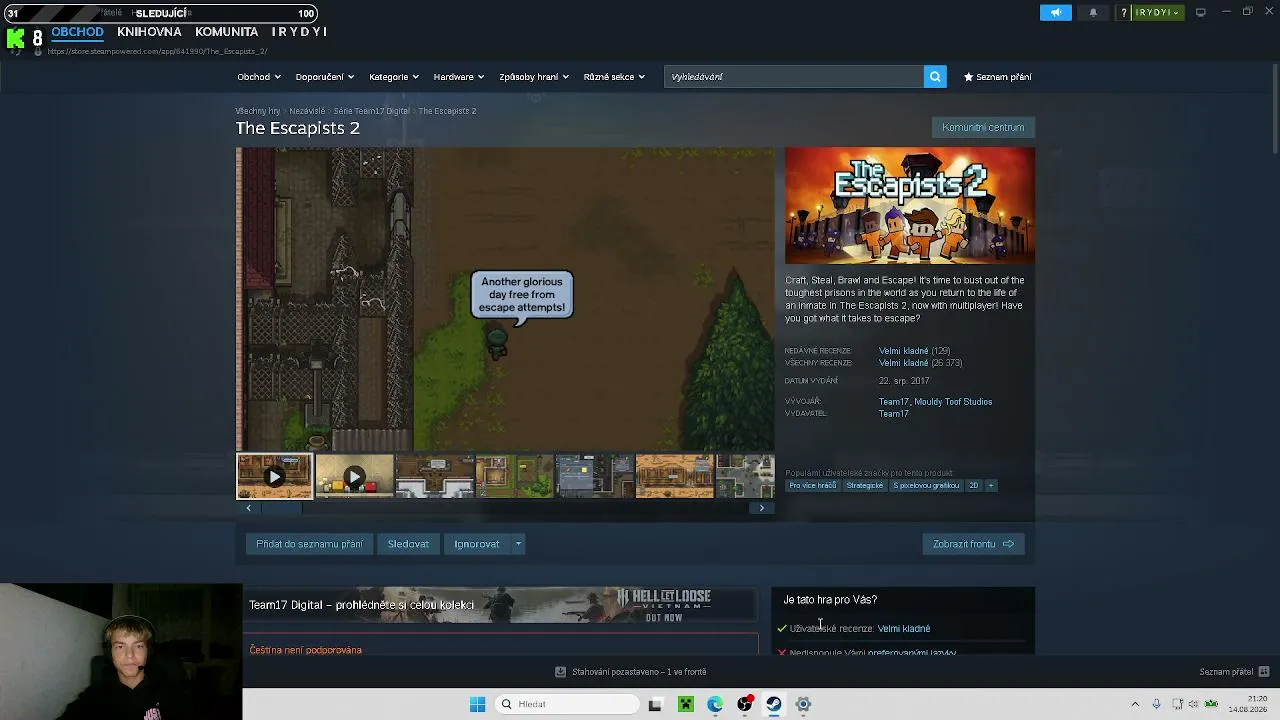Click the store search input field
This screenshot has width=1280, height=720.
coord(794,77)
